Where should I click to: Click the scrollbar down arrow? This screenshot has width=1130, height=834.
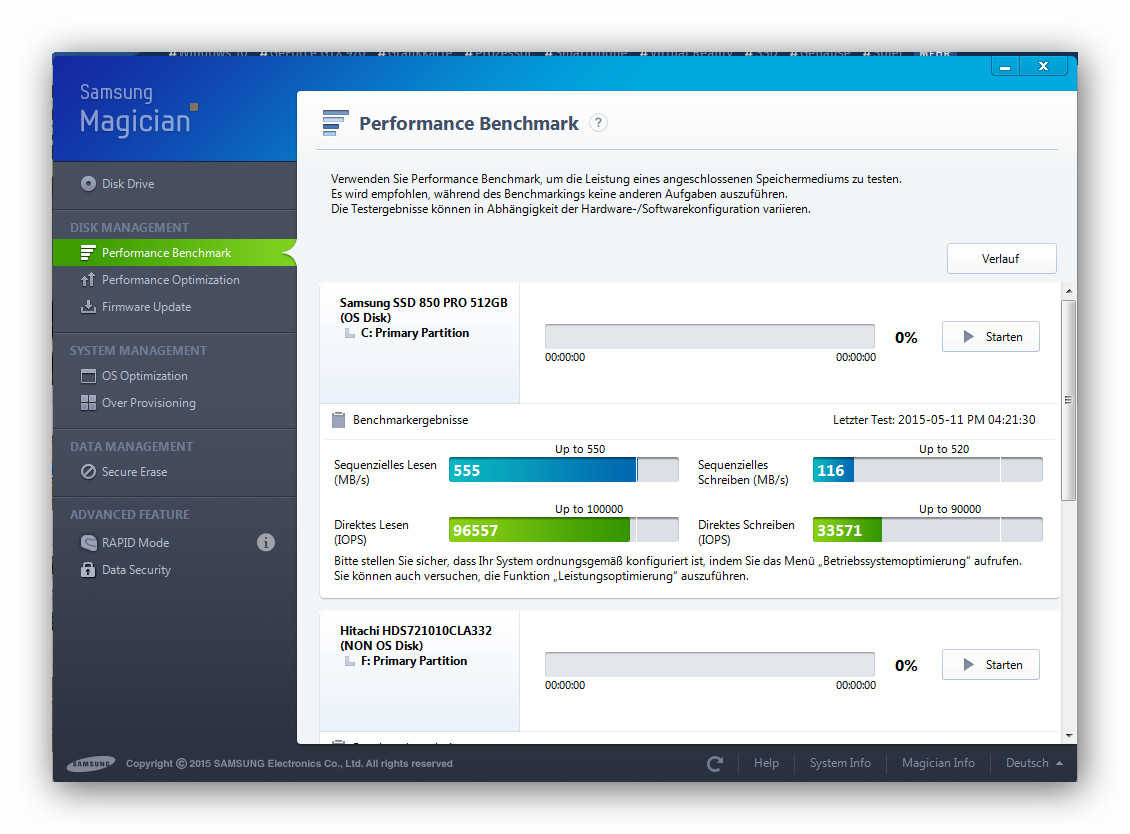[1069, 736]
